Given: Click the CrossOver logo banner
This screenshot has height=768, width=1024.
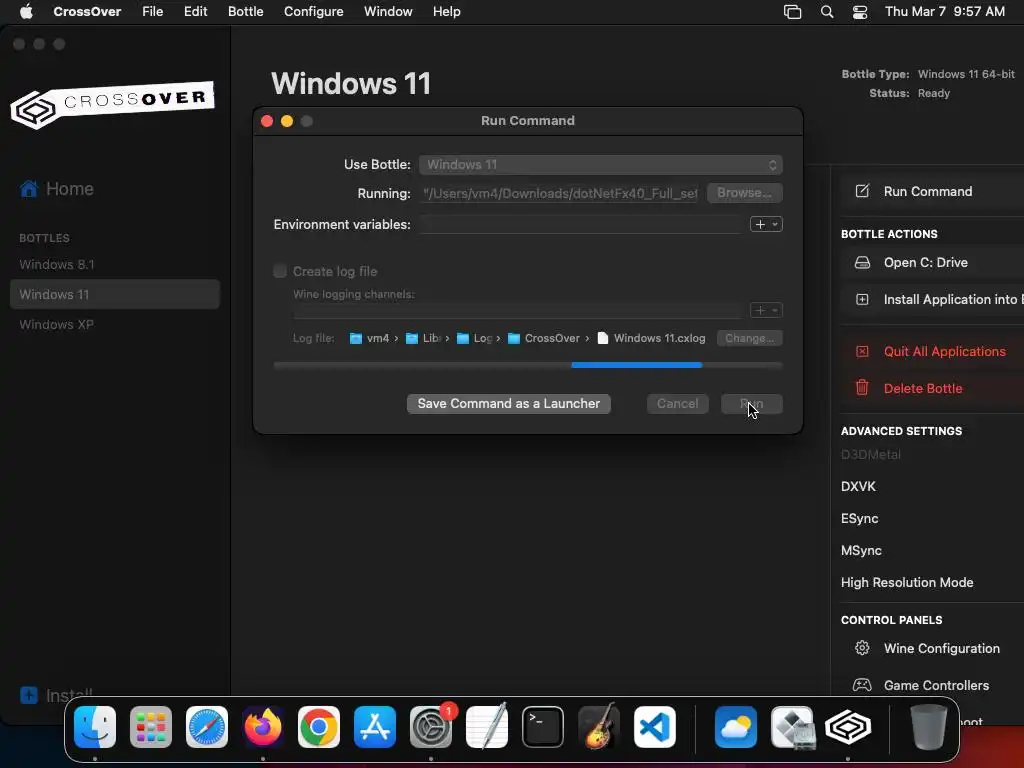Looking at the screenshot, I should pyautogui.click(x=112, y=104).
